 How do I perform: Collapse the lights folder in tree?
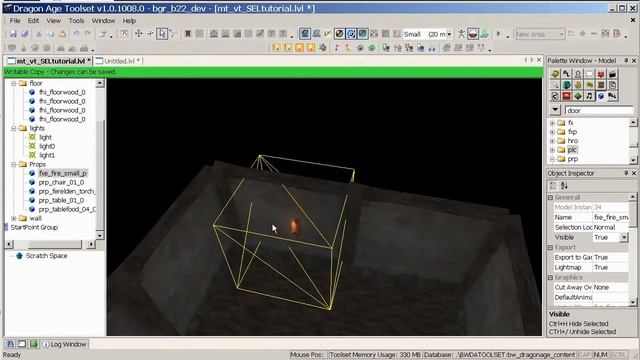coord(13,128)
